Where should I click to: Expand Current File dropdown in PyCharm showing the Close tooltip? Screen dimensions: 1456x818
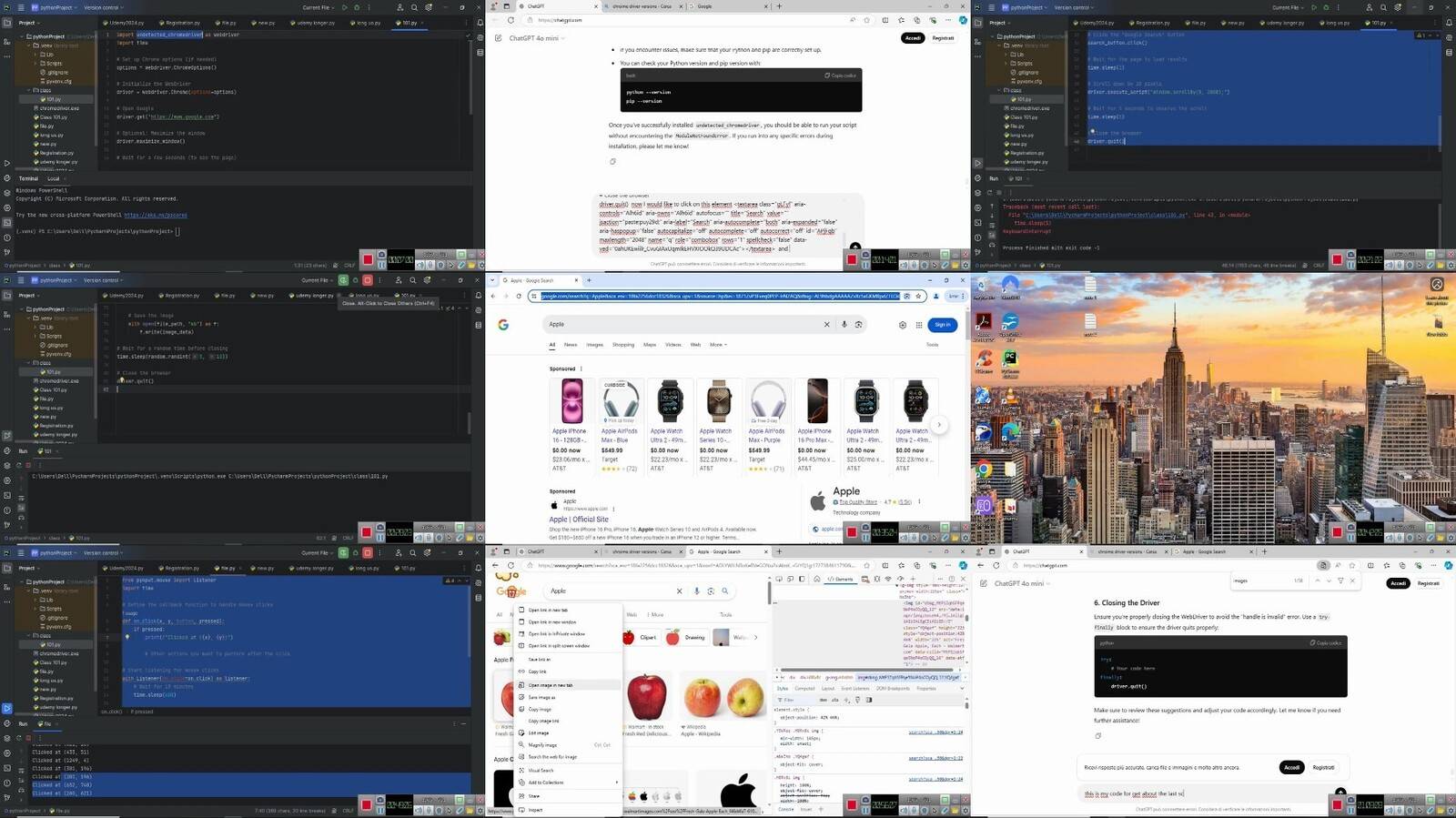pyautogui.click(x=317, y=280)
